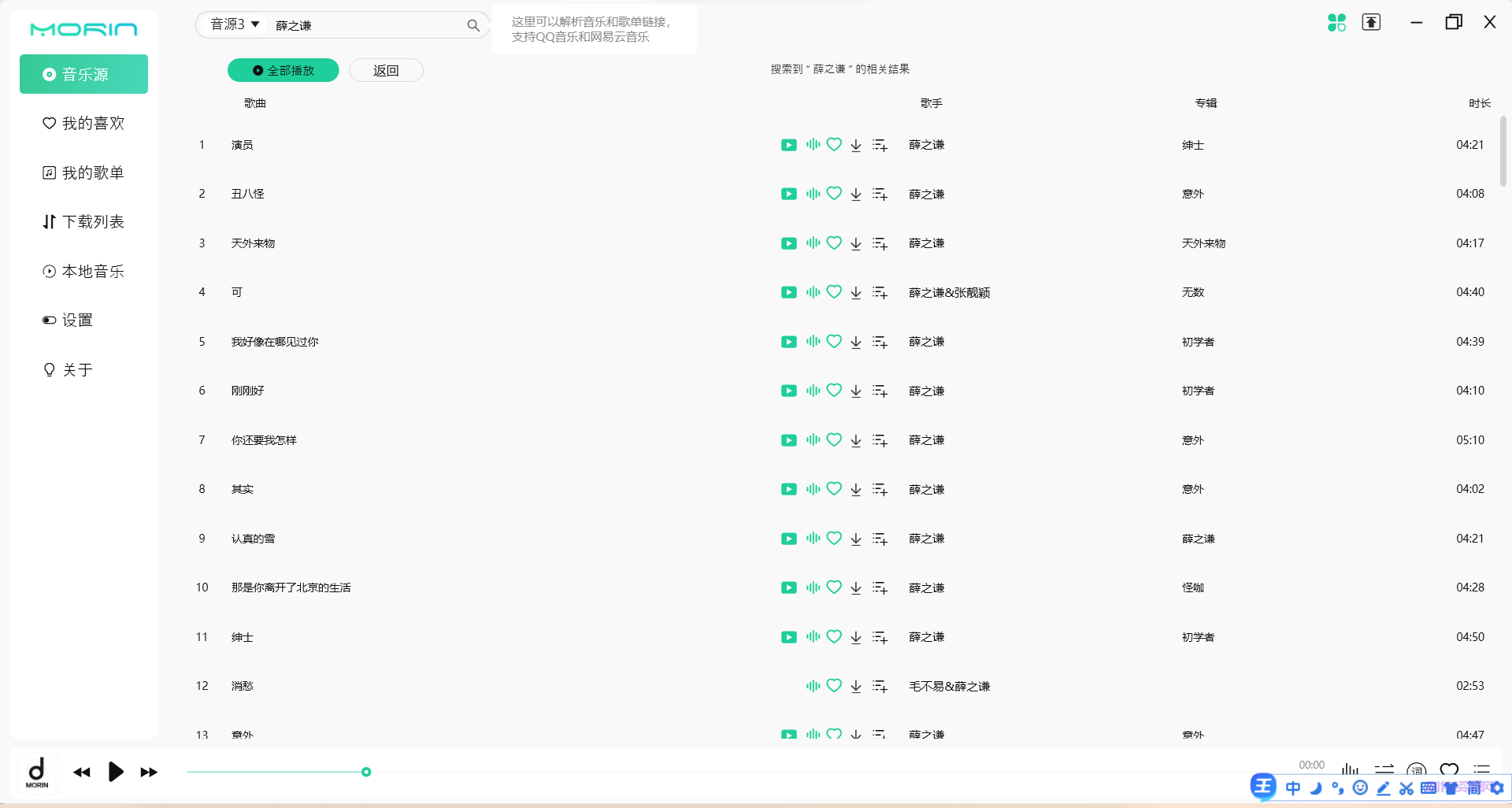This screenshot has width=1512, height=808.
Task: Click the boss-key hide icon in title bar
Action: coord(1371,22)
